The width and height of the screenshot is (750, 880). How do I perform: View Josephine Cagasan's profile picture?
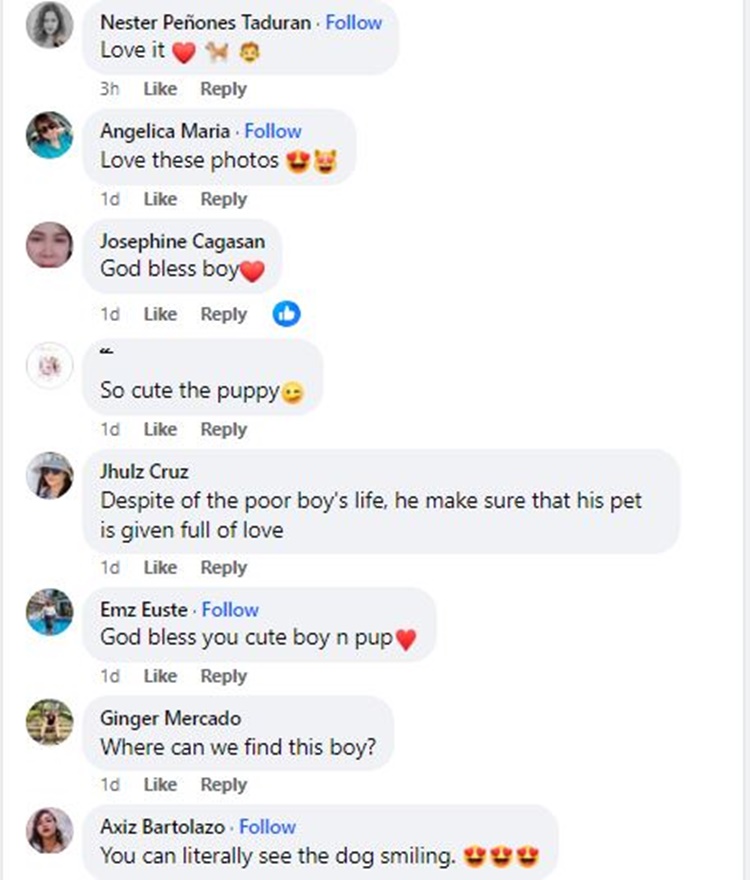click(49, 244)
